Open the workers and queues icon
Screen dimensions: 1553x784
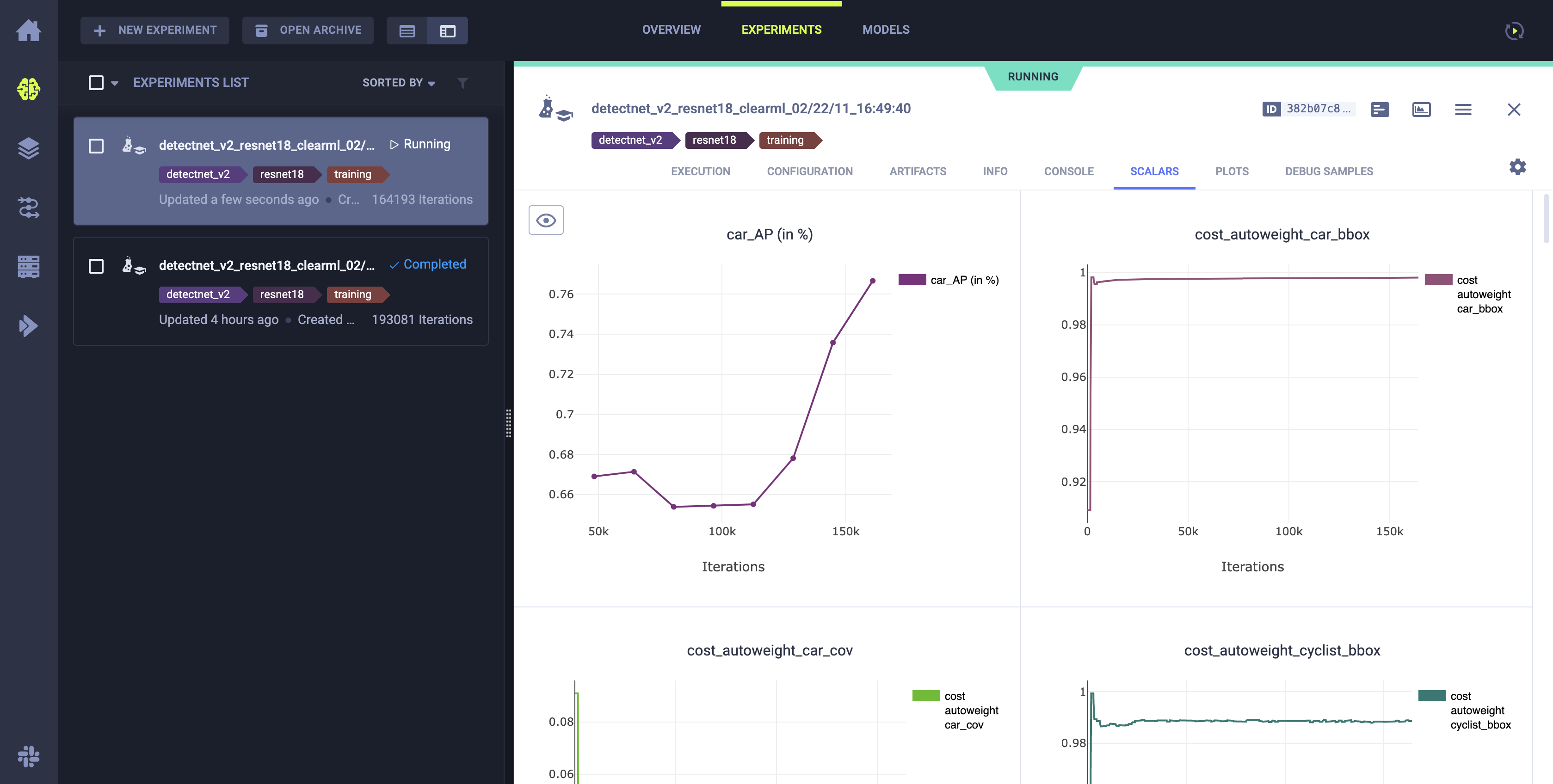click(28, 266)
